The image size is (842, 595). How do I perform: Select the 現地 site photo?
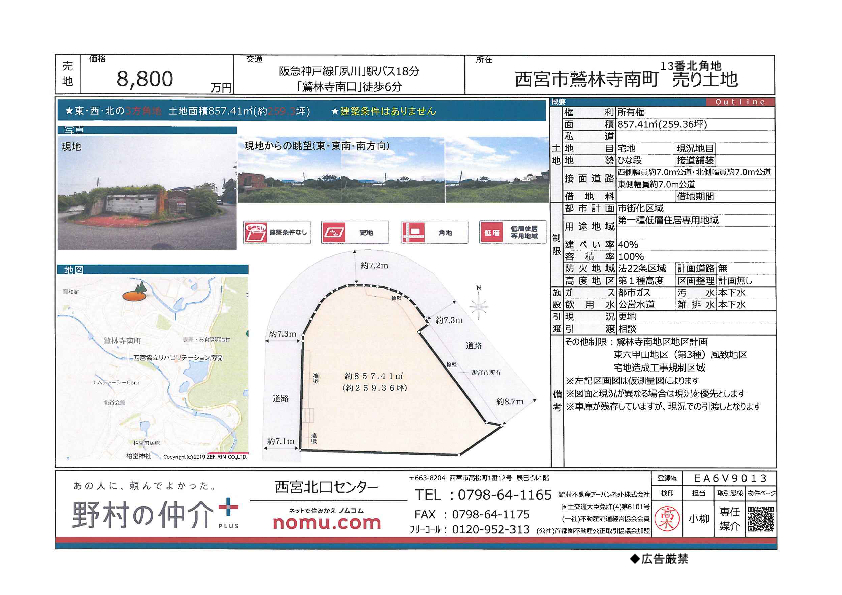point(146,194)
